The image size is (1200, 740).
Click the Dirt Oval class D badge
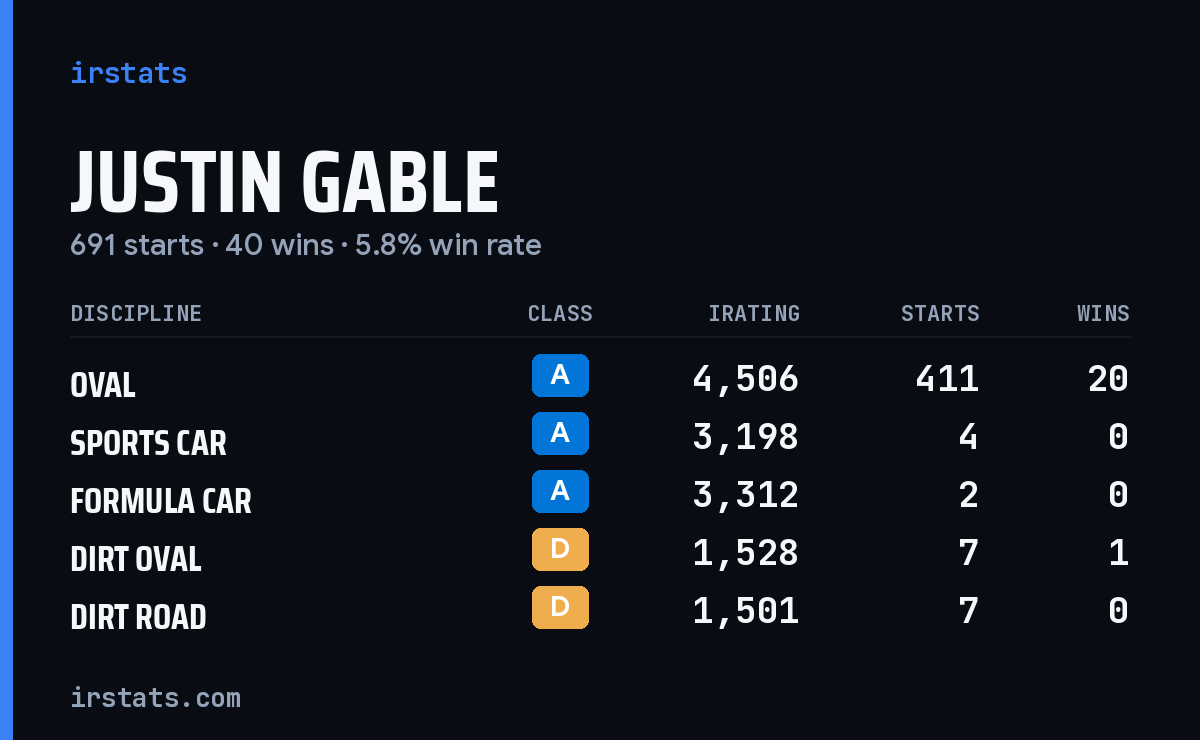point(560,549)
